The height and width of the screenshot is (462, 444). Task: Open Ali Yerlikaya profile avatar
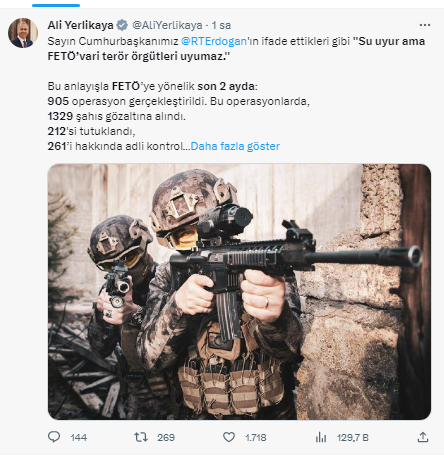(23, 33)
